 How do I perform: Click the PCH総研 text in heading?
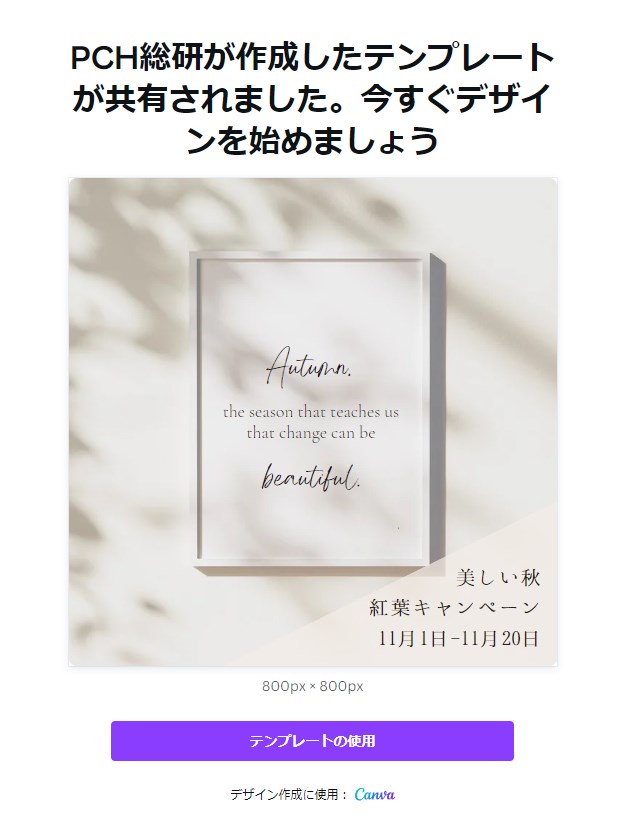click(x=140, y=58)
